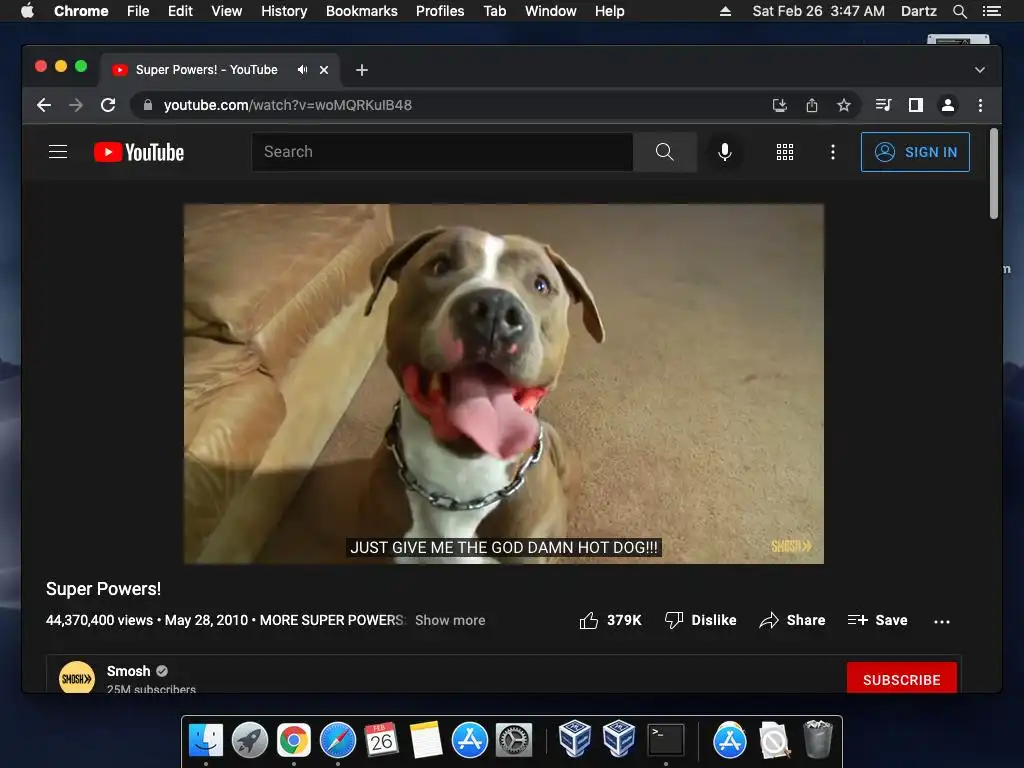Go to the YouTube home logo
The image size is (1024, 768).
tap(139, 152)
